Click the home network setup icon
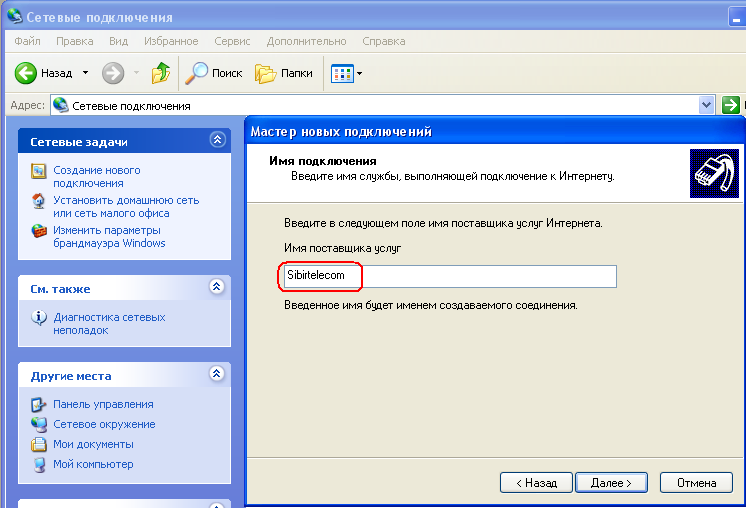The width and height of the screenshot is (746, 508). coord(39,201)
